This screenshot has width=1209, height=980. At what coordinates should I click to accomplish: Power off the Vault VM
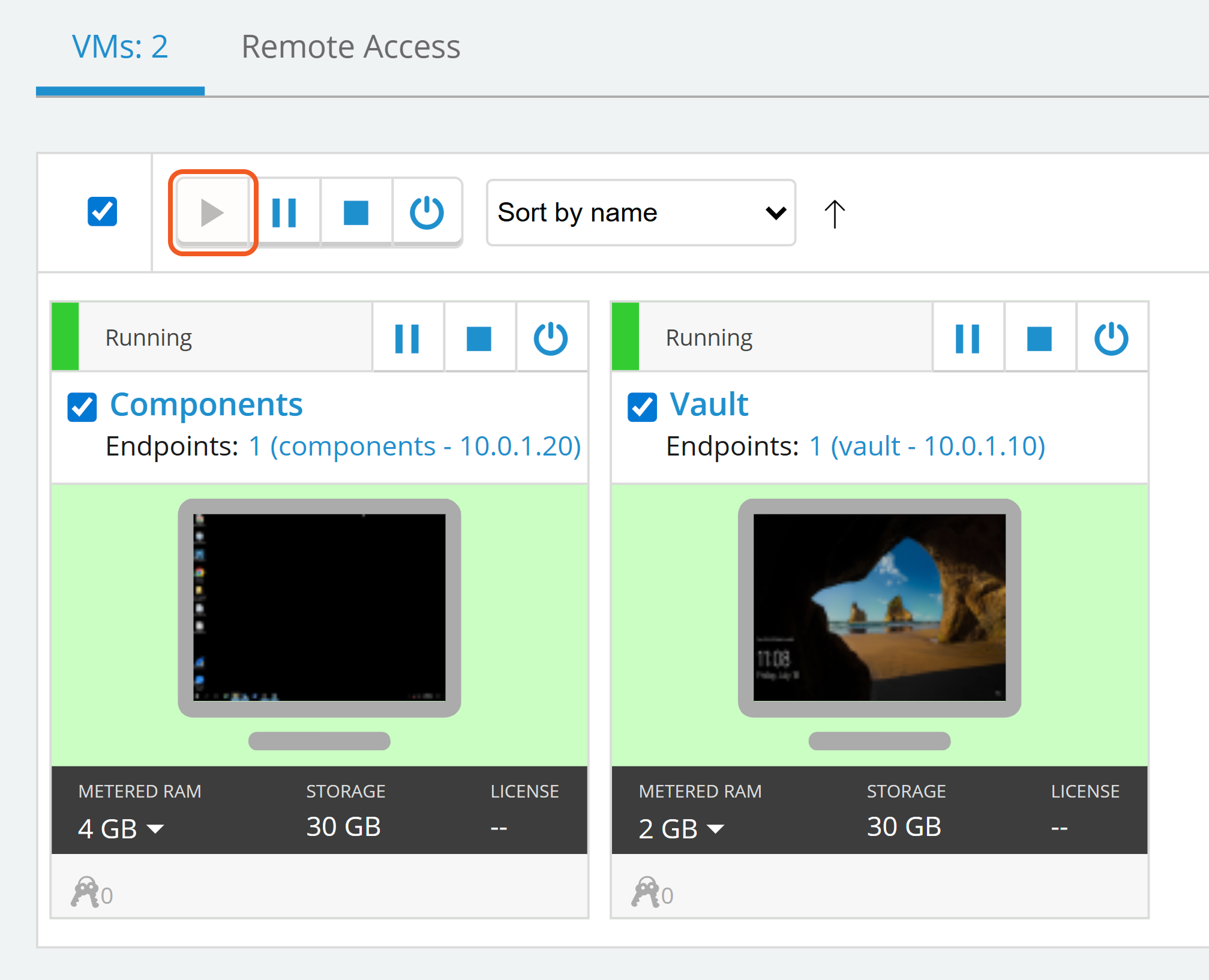point(1111,338)
